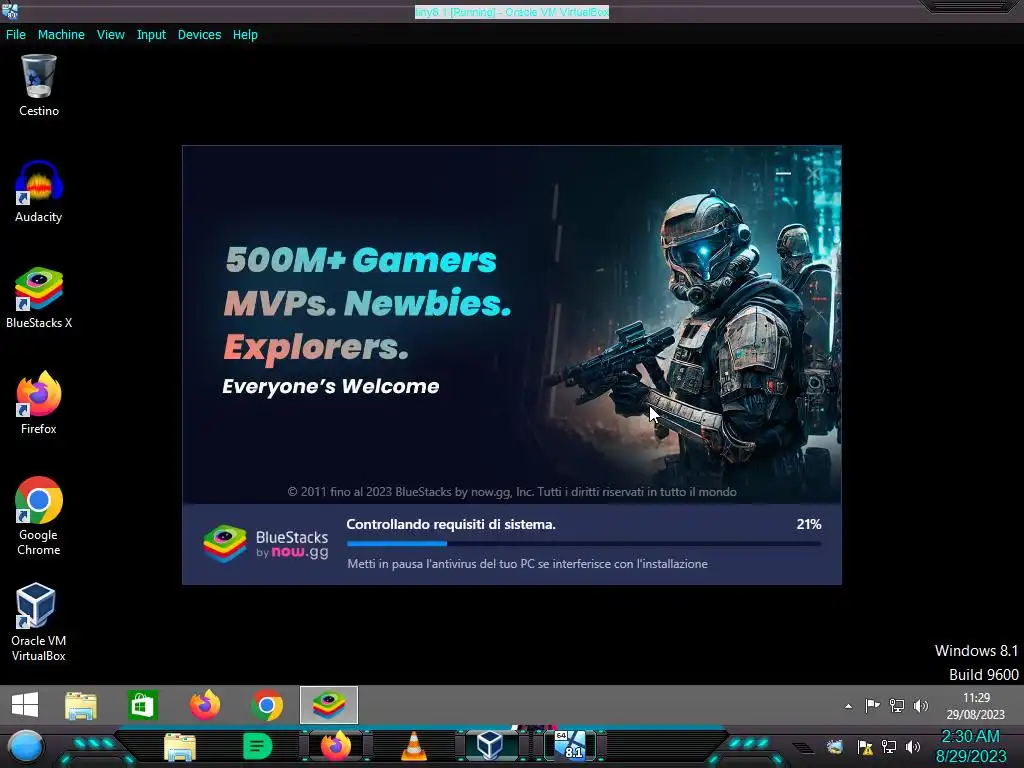Click the host volume speaker icon
Screen dimensions: 1024x768
[913, 746]
